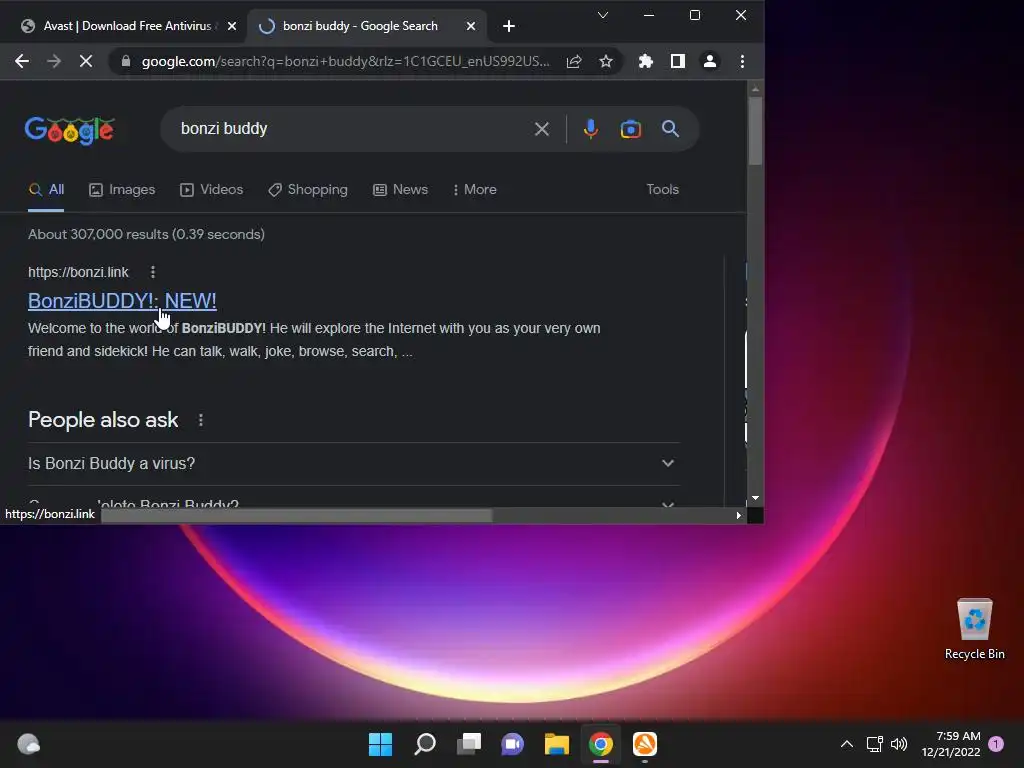The image size is (1024, 768).
Task: Switch to Shopping results
Action: tap(308, 189)
